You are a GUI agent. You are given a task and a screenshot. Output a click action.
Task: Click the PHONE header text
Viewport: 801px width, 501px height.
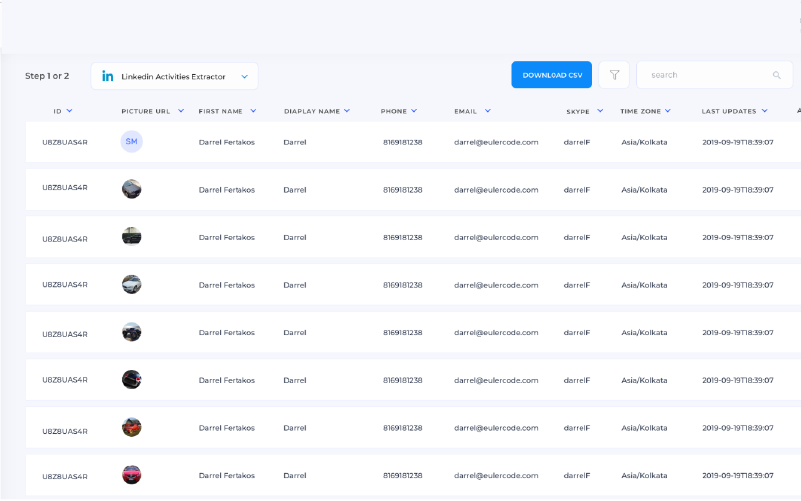[393, 111]
